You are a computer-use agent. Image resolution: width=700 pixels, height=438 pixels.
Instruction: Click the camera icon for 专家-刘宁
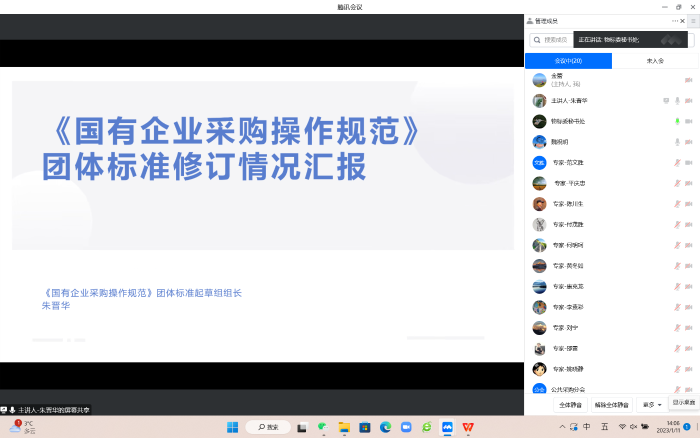point(688,328)
